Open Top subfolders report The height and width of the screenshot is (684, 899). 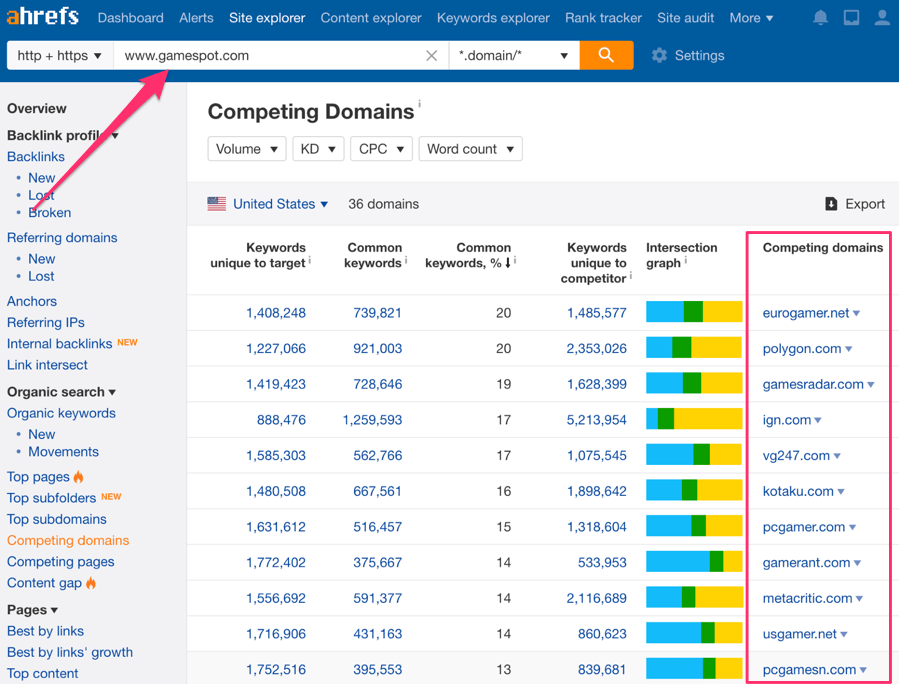click(x=51, y=498)
